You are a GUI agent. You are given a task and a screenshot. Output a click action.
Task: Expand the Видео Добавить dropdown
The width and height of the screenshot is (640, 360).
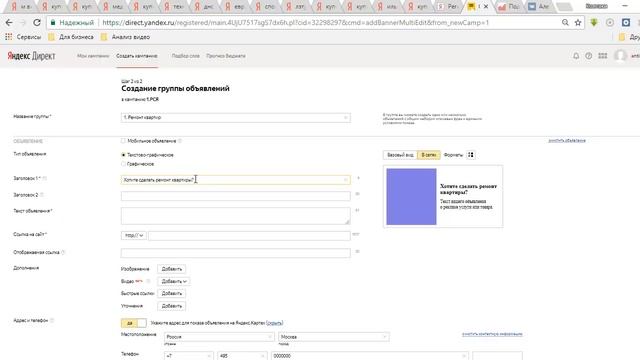174,281
